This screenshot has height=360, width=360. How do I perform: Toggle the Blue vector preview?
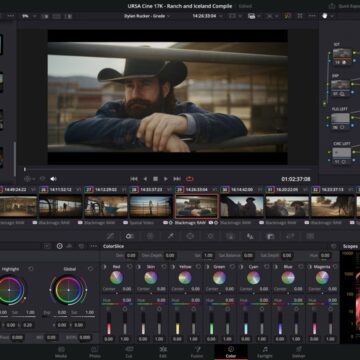tap(276, 267)
